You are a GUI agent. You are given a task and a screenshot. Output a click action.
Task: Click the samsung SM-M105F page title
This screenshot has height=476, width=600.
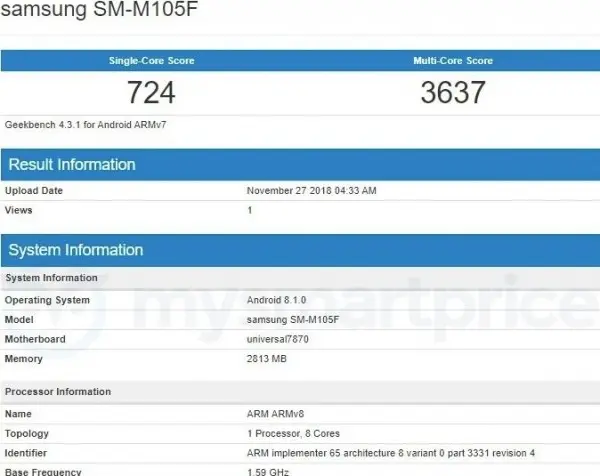click(x=99, y=8)
